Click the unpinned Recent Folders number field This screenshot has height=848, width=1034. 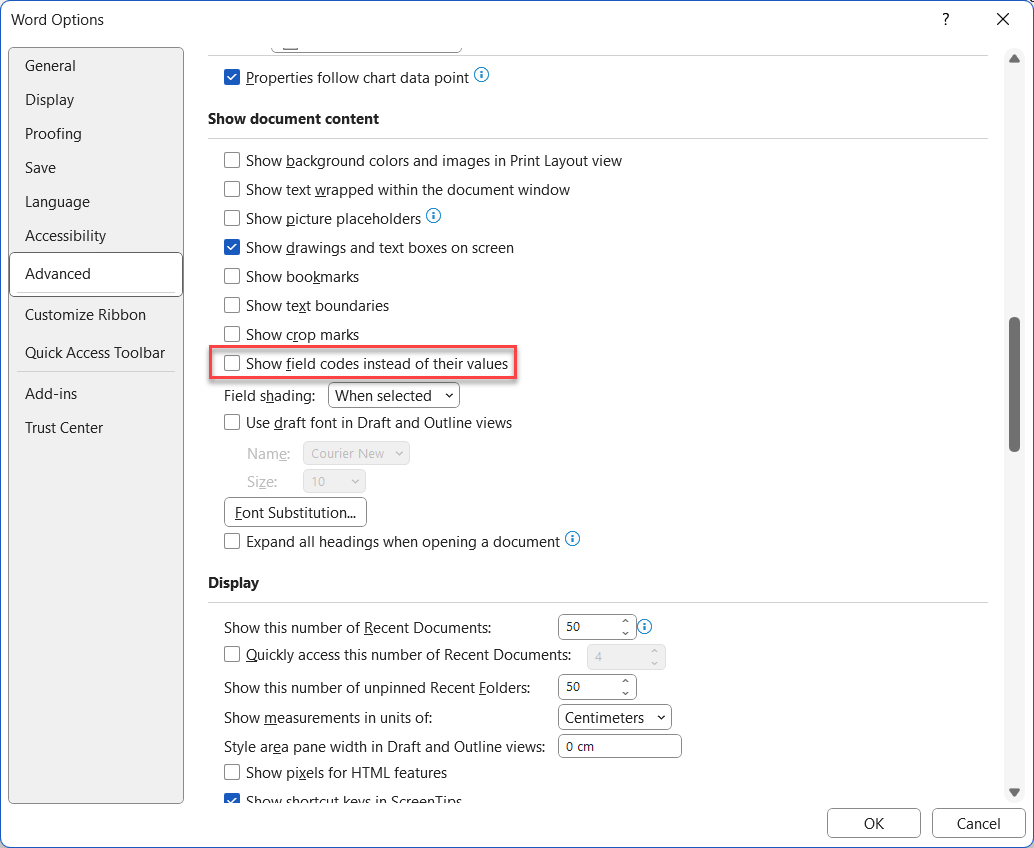click(588, 687)
